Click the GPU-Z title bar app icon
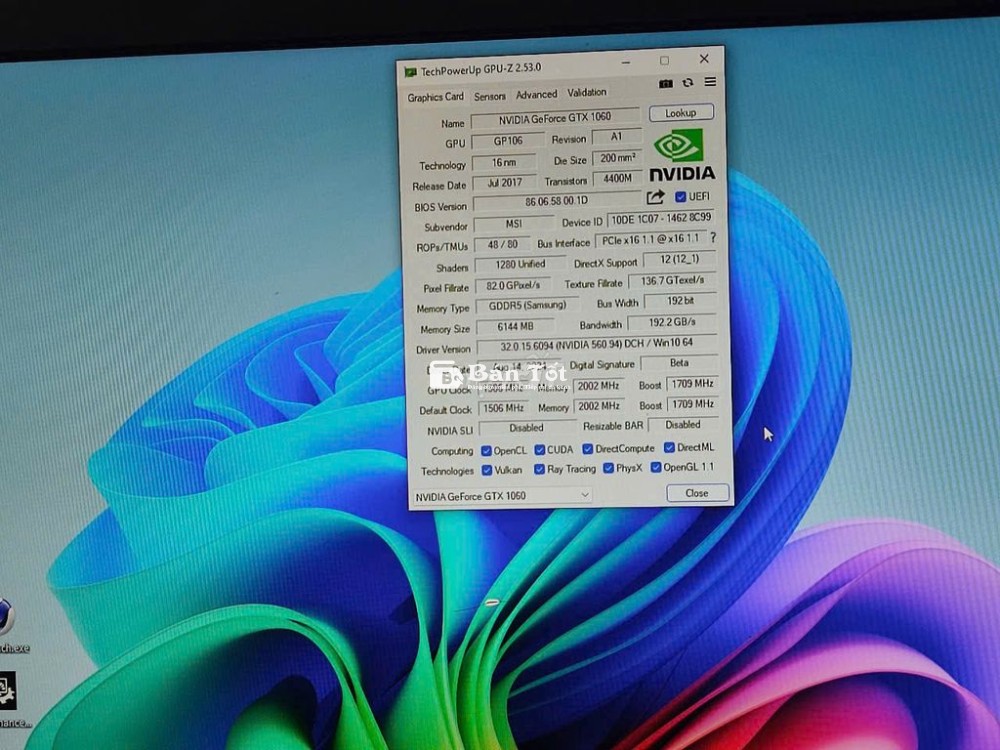The image size is (1000, 750). click(410, 72)
